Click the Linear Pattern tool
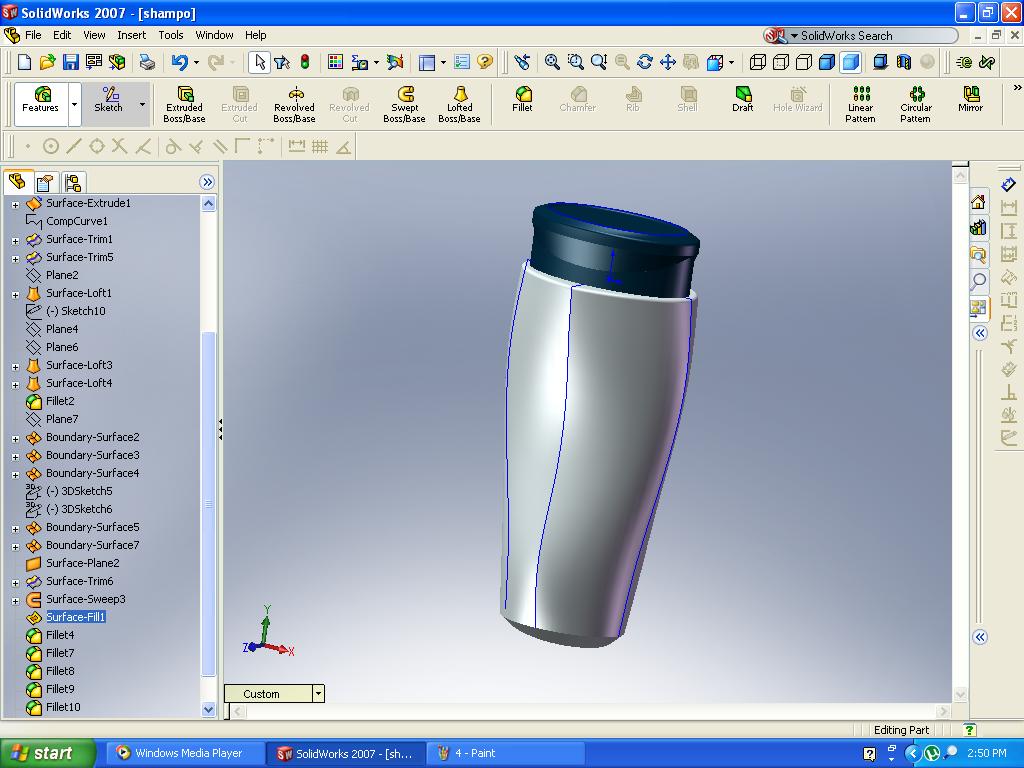Image resolution: width=1024 pixels, height=768 pixels. coord(861,104)
